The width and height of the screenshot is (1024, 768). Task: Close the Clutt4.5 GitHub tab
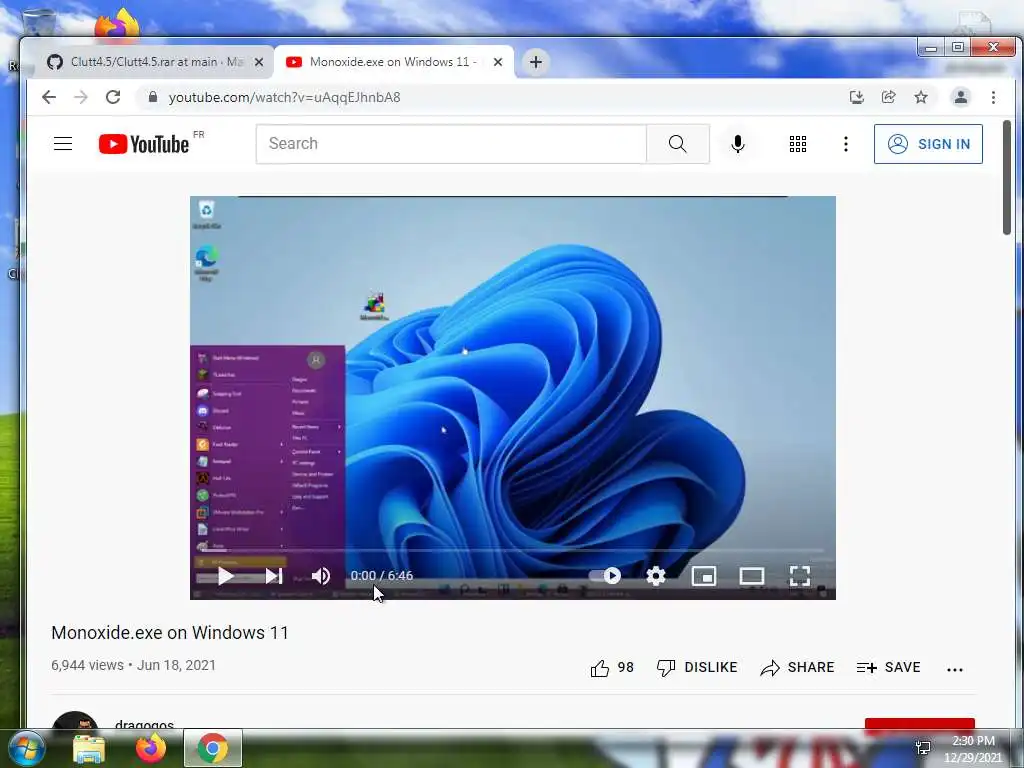point(259,62)
